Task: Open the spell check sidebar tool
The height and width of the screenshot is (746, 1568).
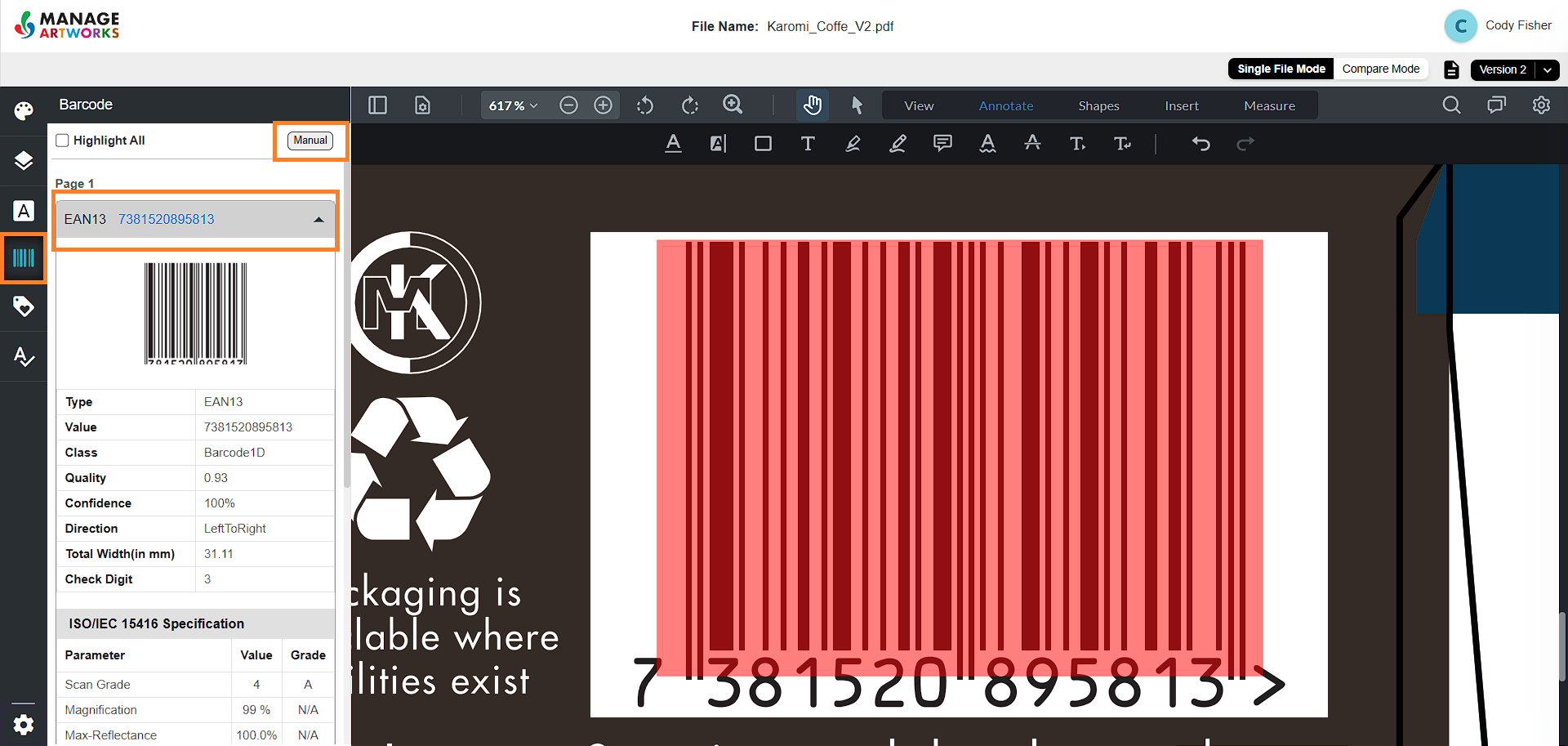Action: tap(24, 356)
